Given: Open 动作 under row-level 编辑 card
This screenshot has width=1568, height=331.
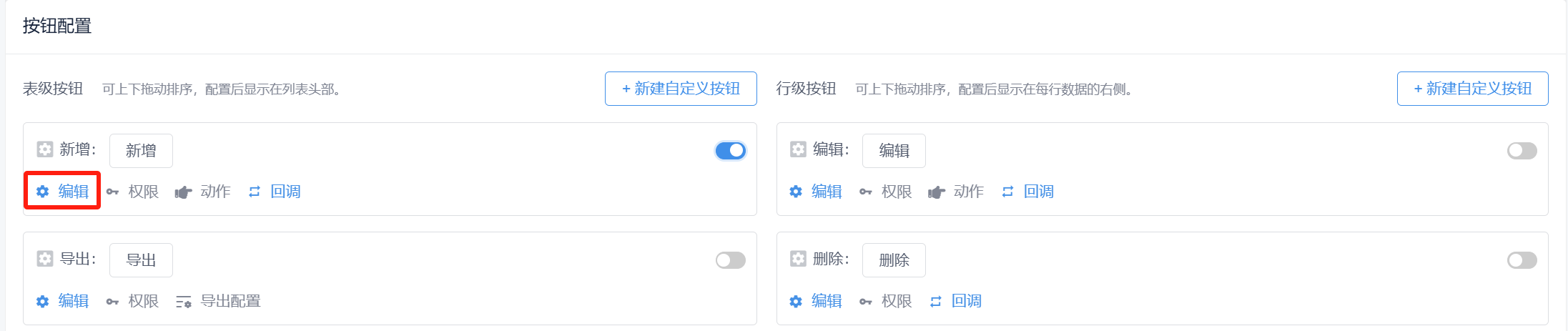Looking at the screenshot, I should [x=956, y=192].
